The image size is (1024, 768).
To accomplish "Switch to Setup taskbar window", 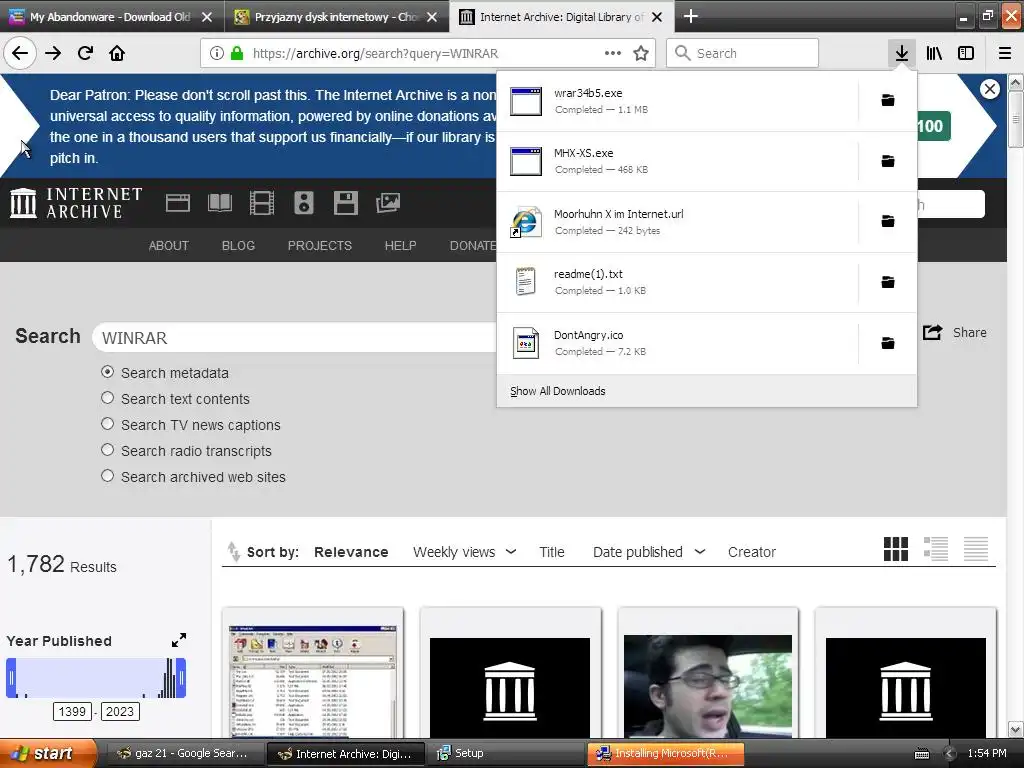I will click(505, 753).
